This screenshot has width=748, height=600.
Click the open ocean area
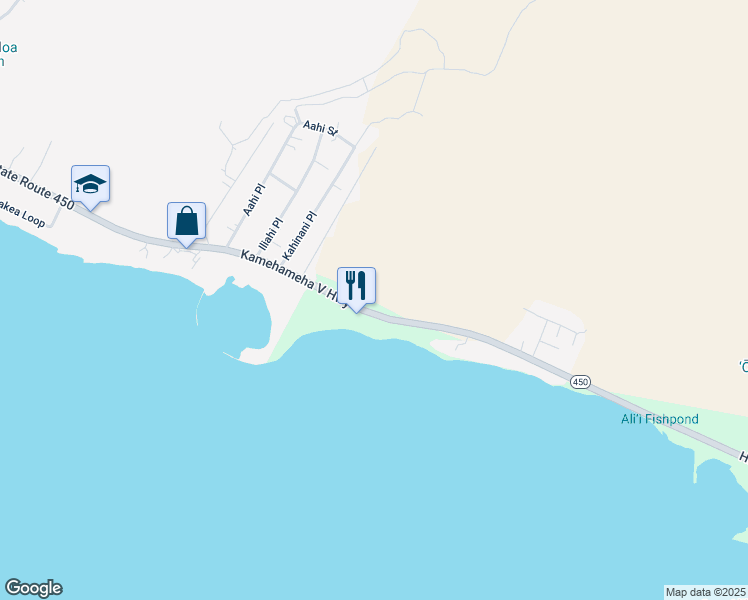point(334,477)
